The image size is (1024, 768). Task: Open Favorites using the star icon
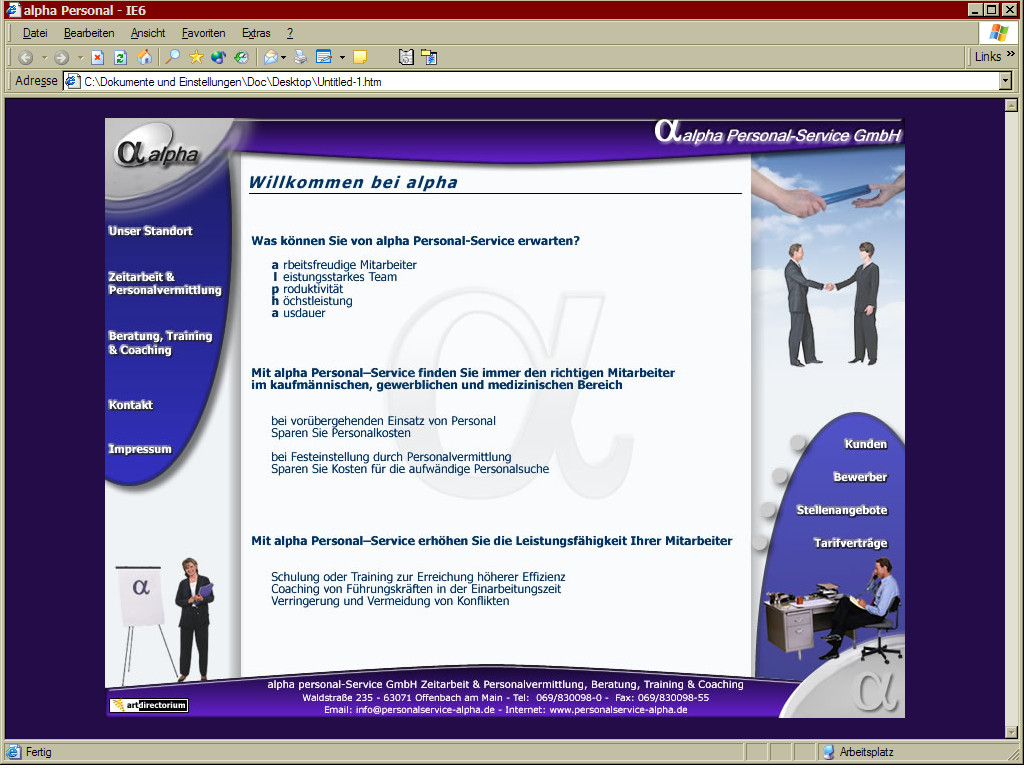point(196,57)
